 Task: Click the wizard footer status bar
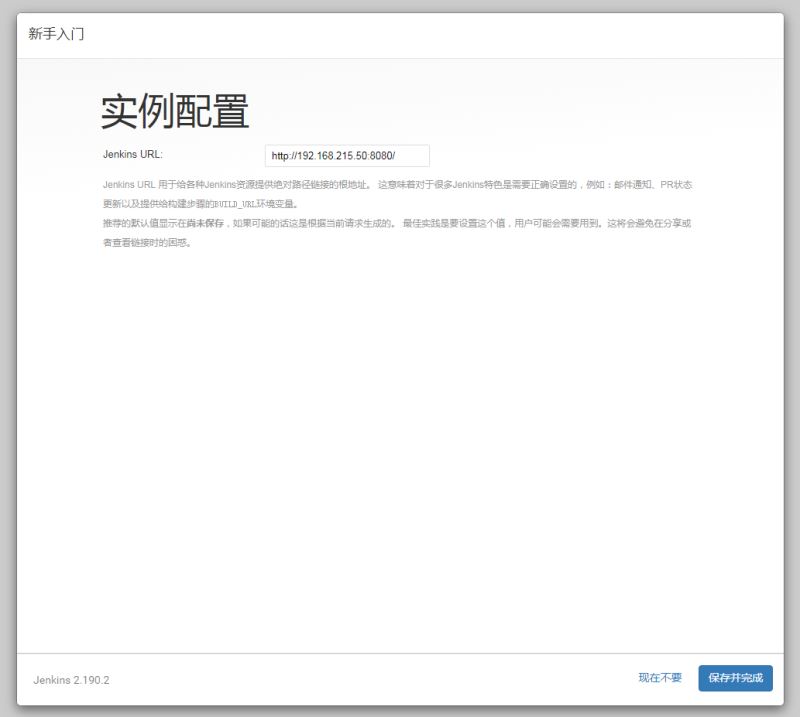click(x=400, y=678)
